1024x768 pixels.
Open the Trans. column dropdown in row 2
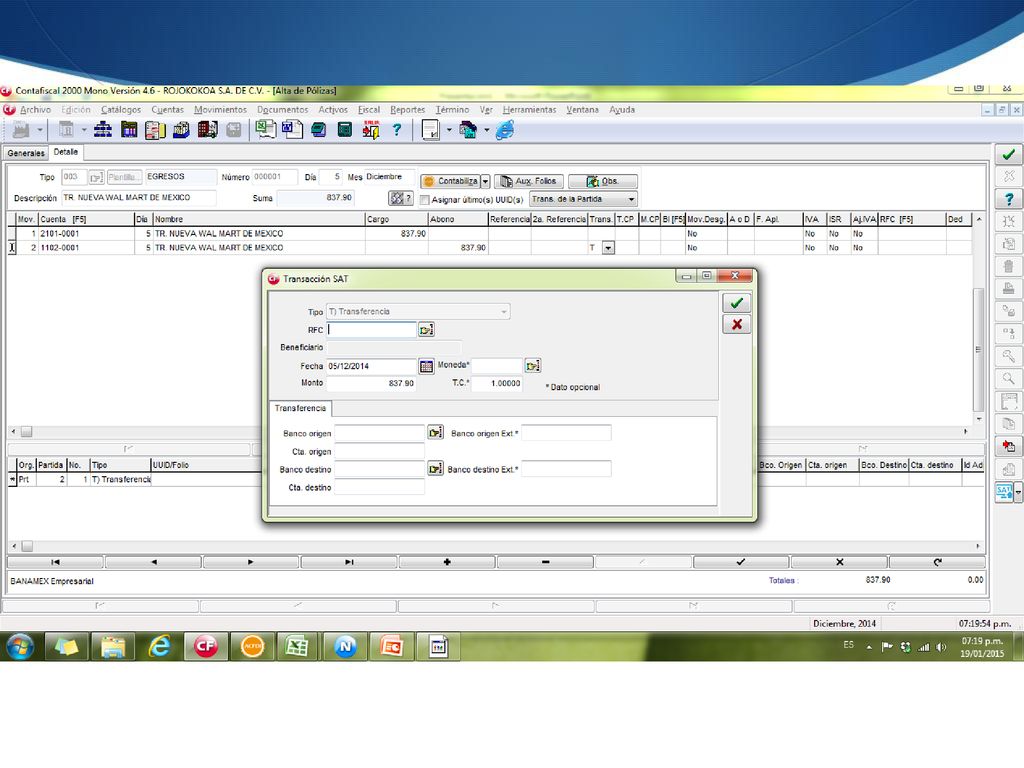point(608,248)
